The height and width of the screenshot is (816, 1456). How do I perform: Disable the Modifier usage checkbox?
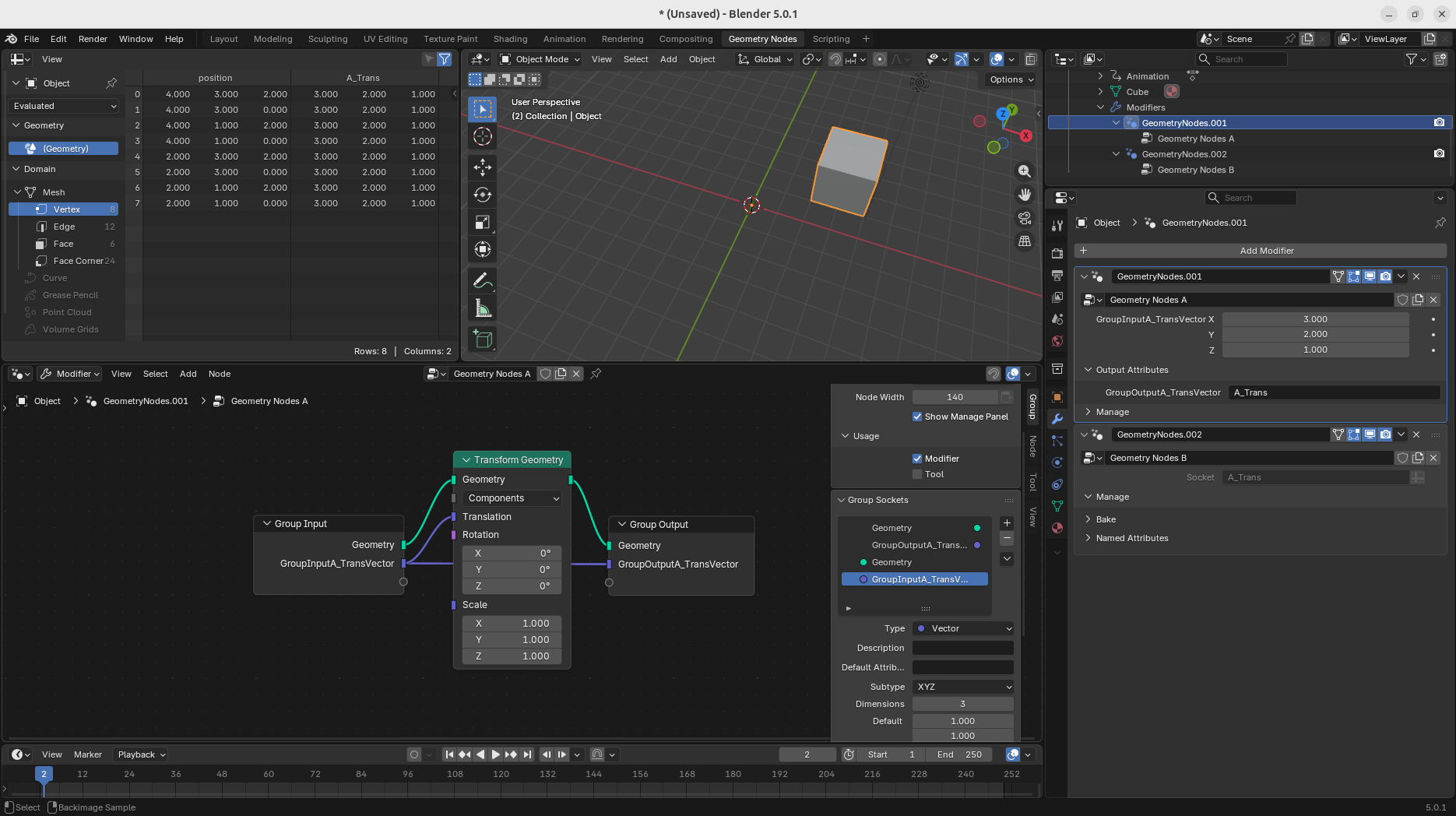[917, 459]
